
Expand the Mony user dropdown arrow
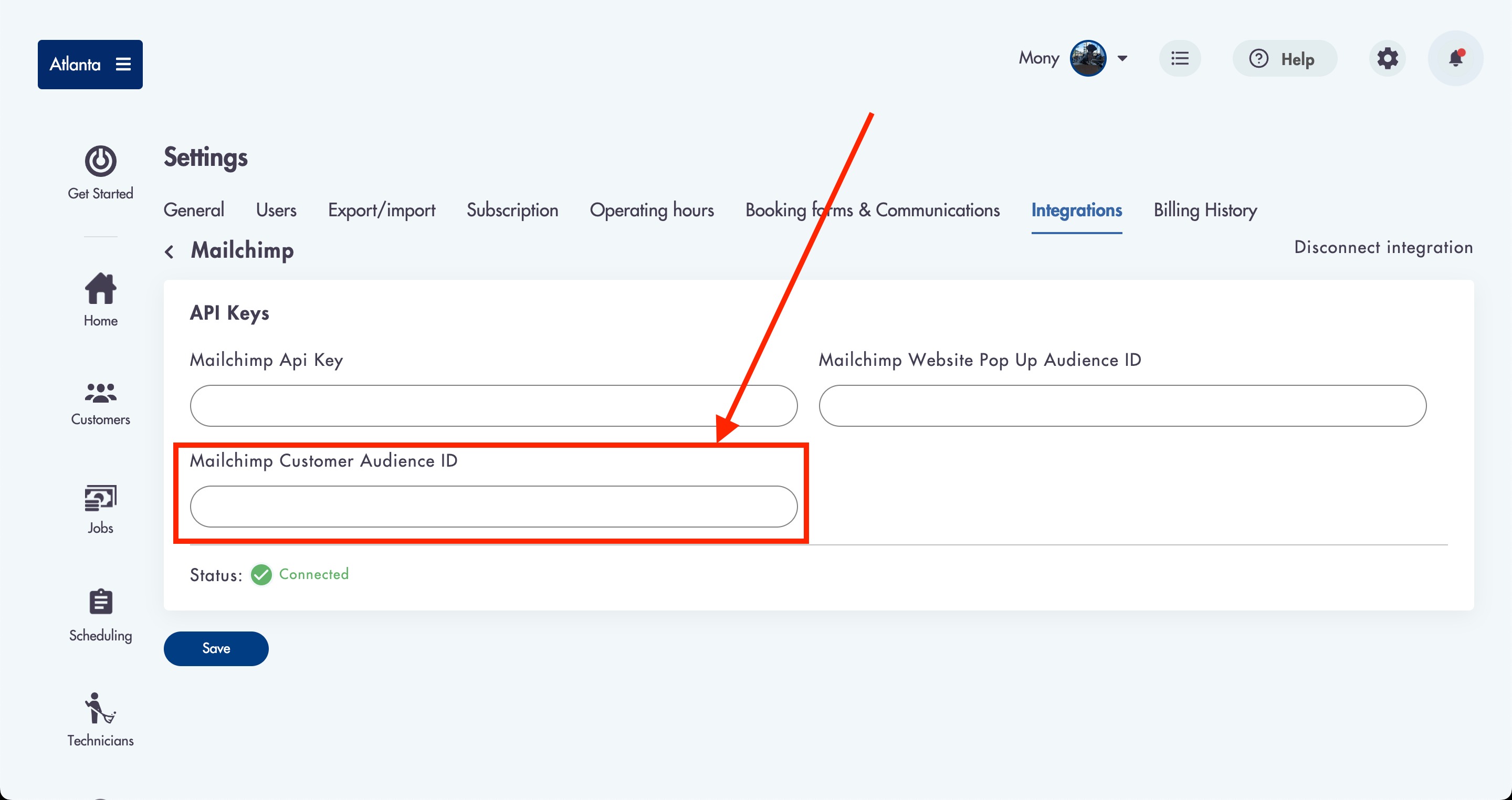[1122, 58]
